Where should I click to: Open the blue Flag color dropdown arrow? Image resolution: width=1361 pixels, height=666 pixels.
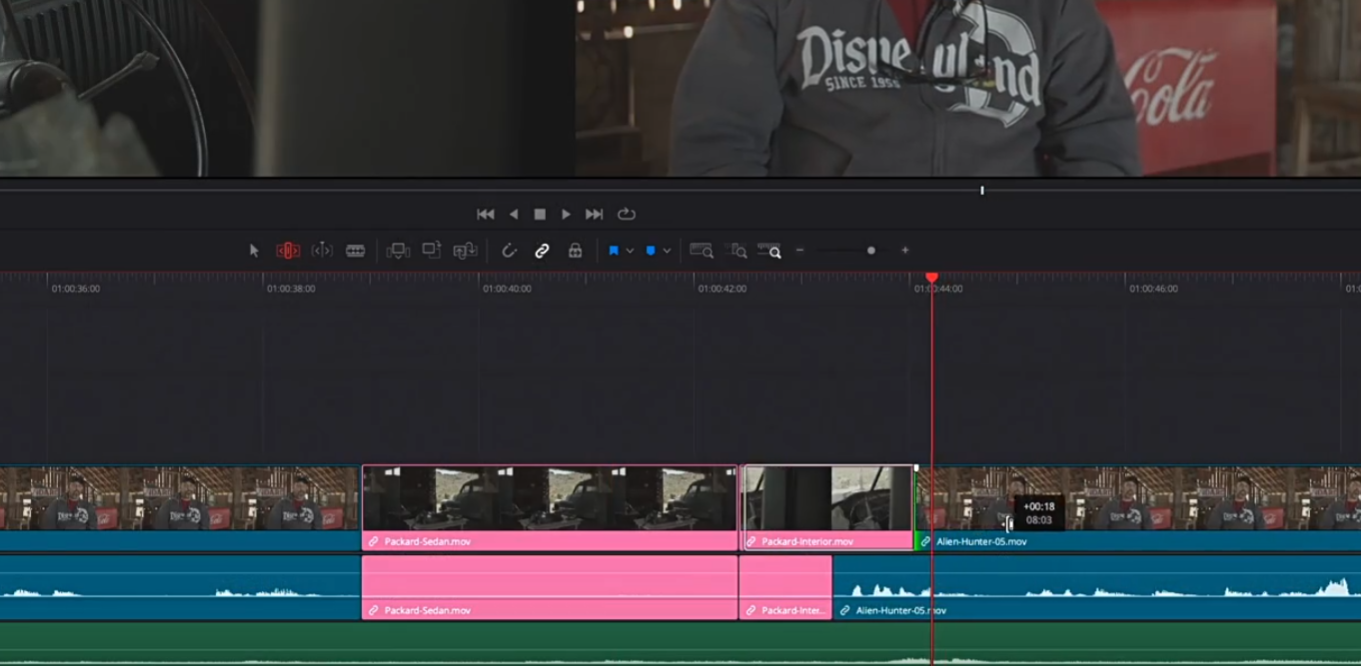[630, 251]
